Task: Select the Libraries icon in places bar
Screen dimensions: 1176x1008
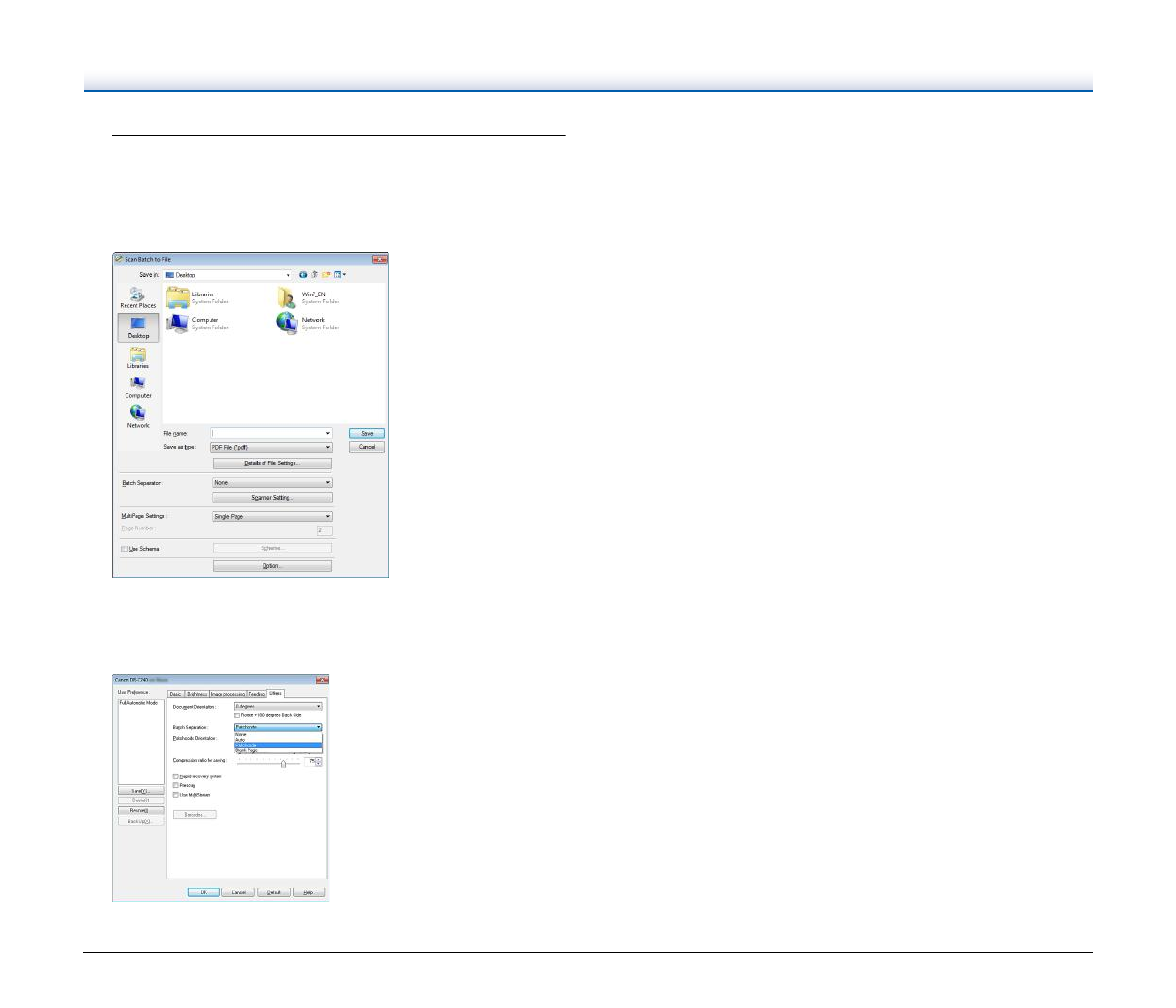Action: (138, 357)
